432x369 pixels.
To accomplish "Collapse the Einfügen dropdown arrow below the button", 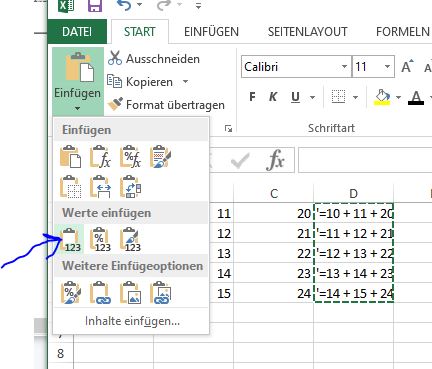I will 77,108.
